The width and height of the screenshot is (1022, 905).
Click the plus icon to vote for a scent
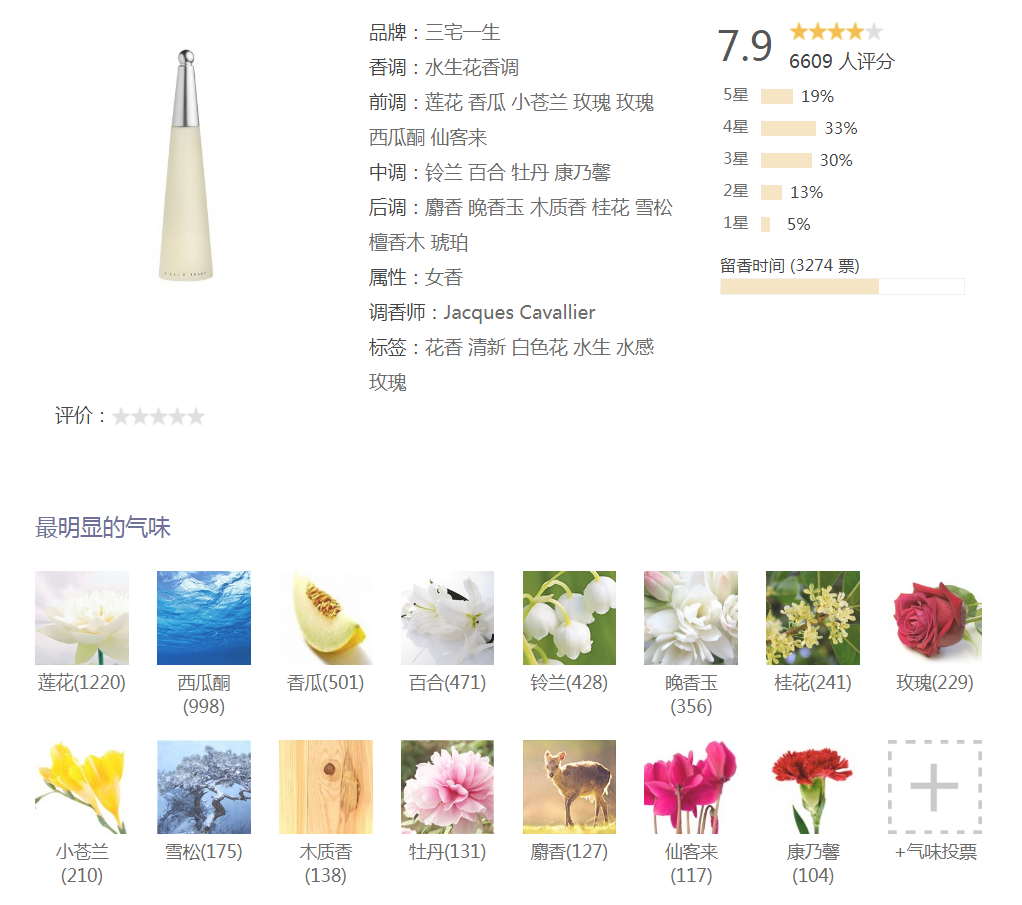pyautogui.click(x=935, y=786)
